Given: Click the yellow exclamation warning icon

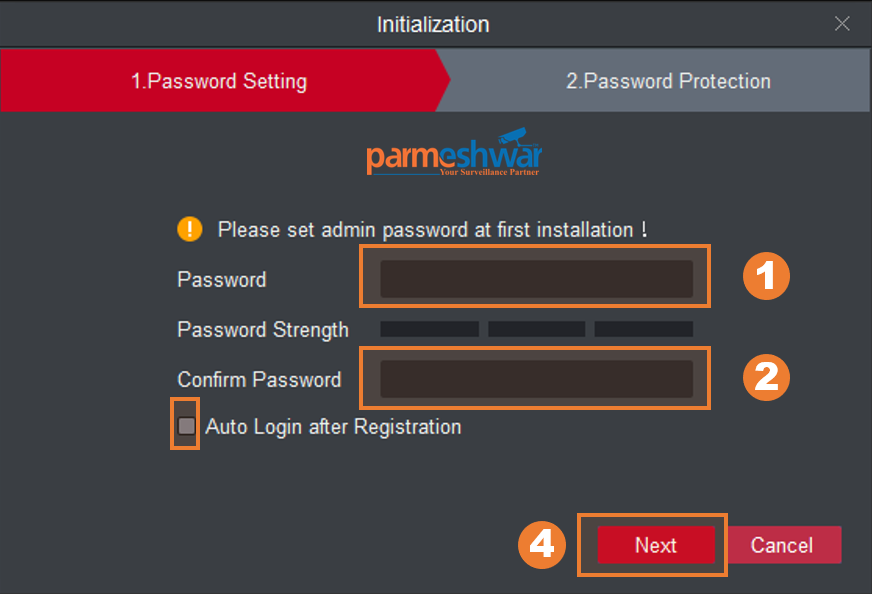Looking at the screenshot, I should pos(189,229).
